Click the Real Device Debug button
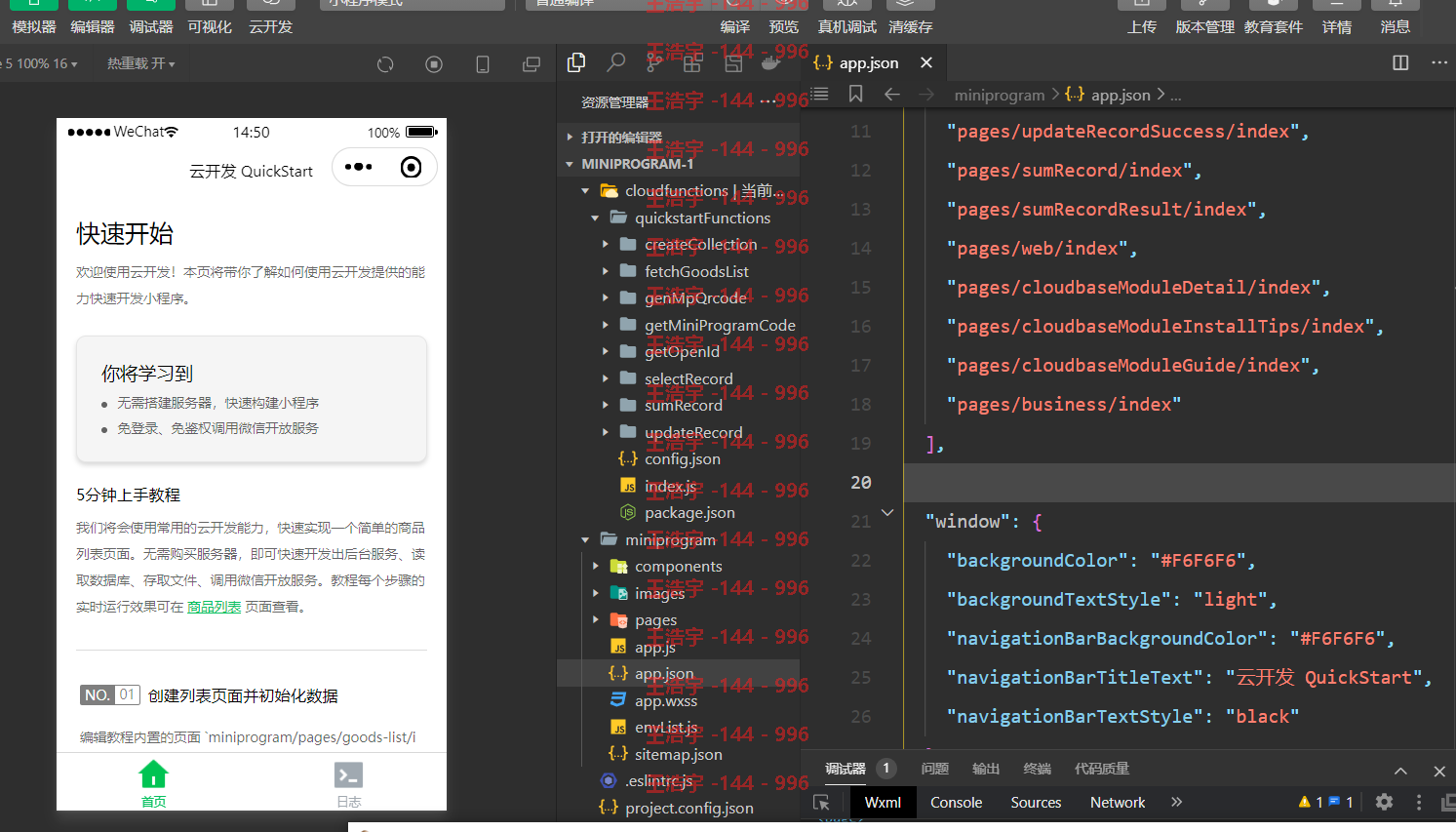Screen dimensions: 1456x832 tap(846, 26)
